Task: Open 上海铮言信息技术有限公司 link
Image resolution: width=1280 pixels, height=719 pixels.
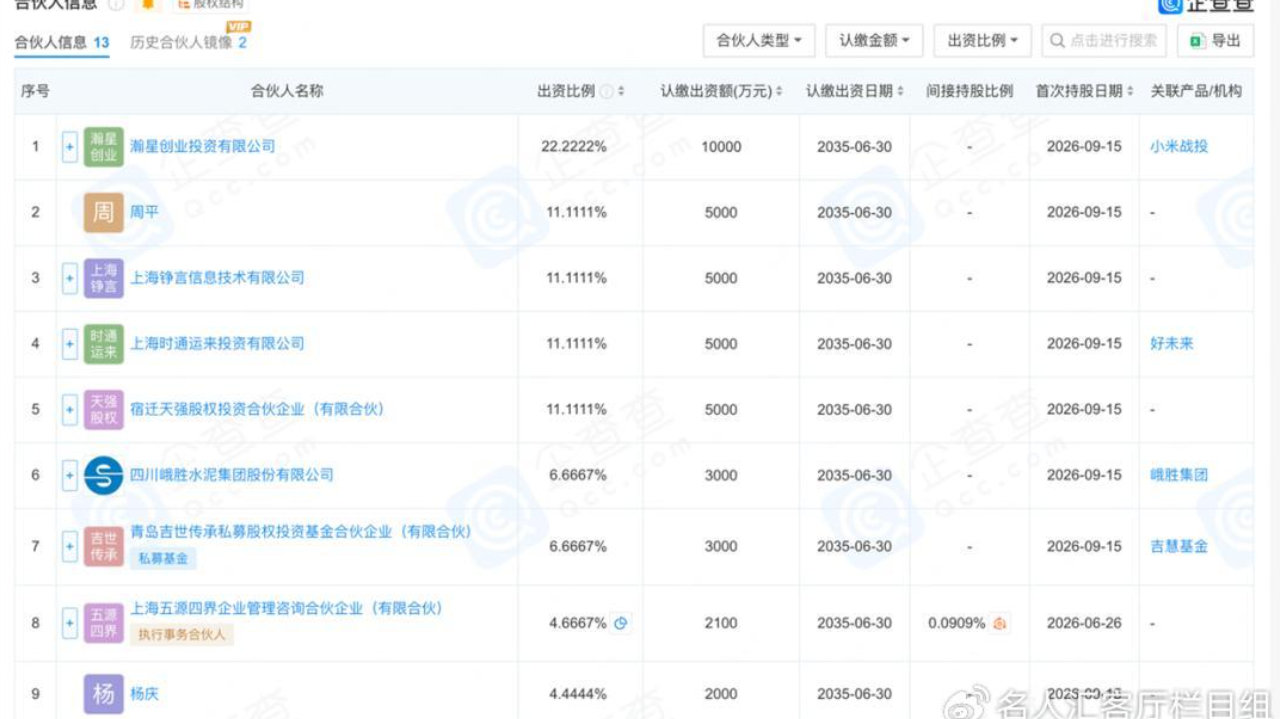Action: coord(217,278)
